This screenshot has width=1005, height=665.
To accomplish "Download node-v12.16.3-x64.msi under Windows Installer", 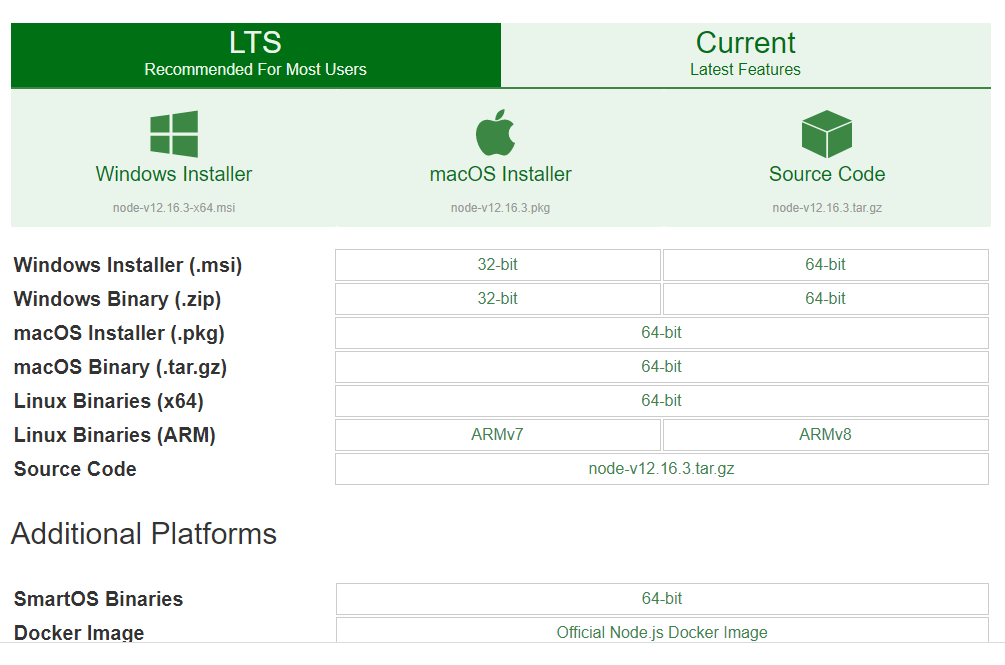I will click(174, 208).
